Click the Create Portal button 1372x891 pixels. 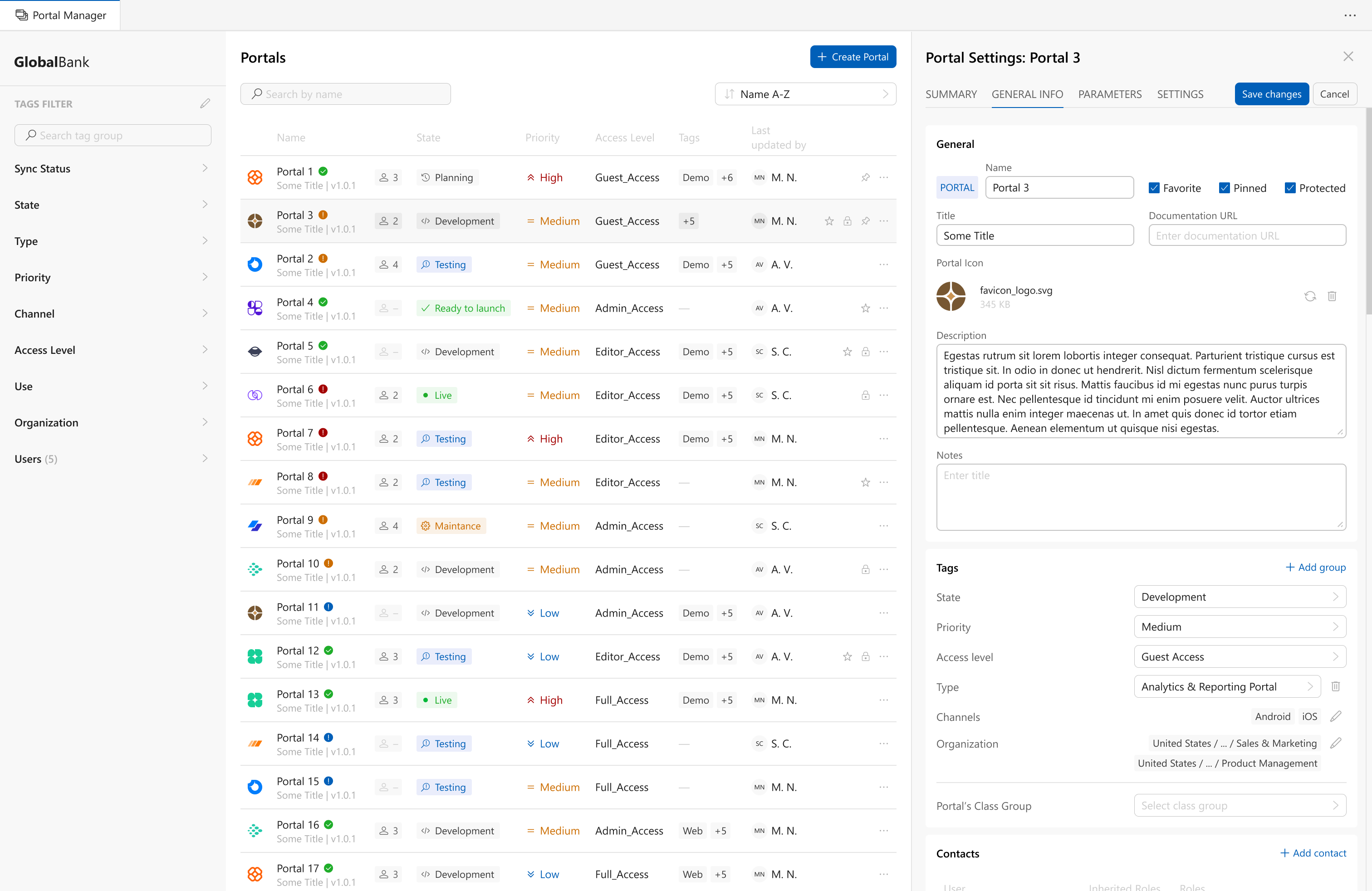point(853,57)
